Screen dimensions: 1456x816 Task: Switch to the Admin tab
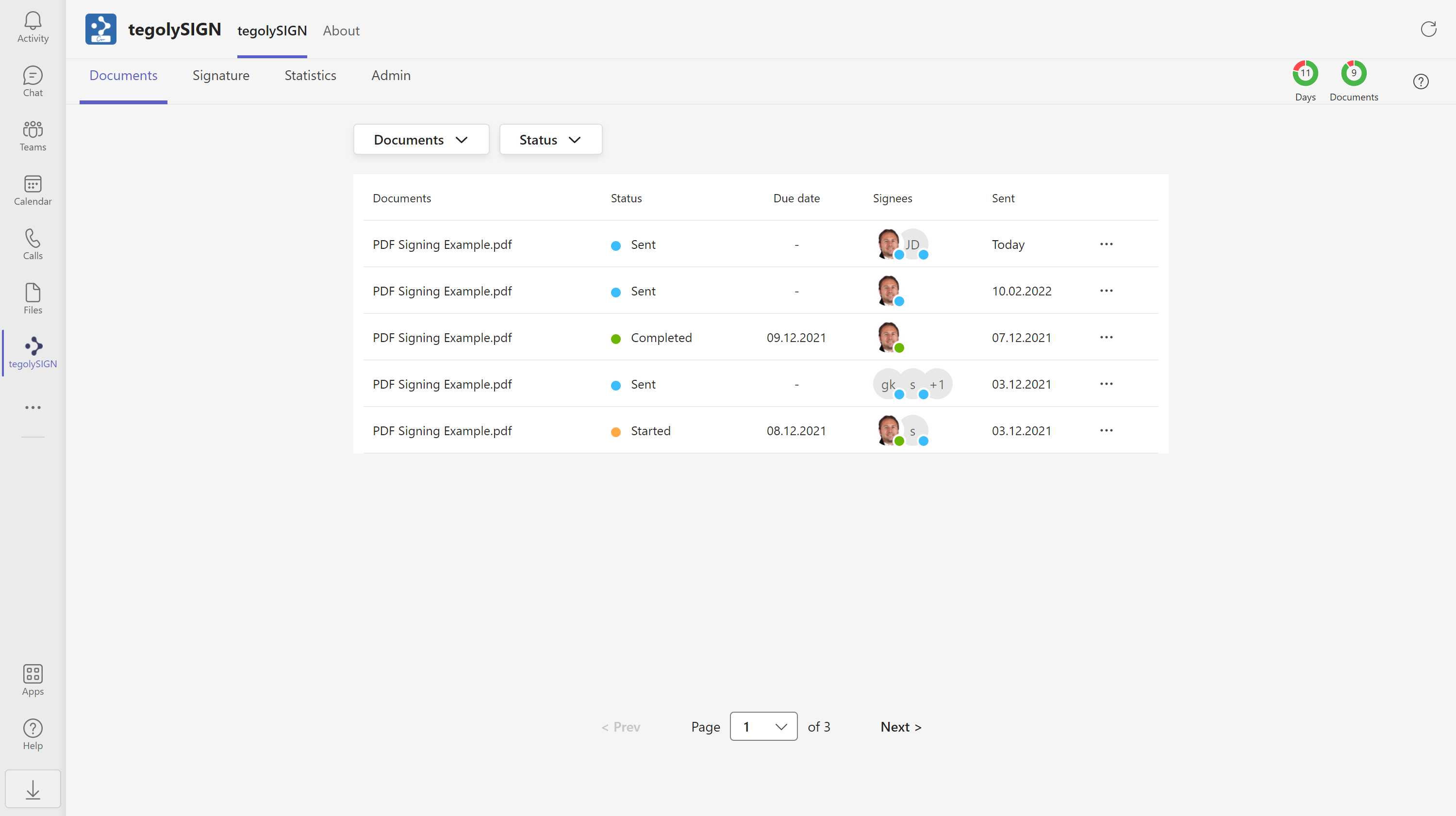pos(391,75)
